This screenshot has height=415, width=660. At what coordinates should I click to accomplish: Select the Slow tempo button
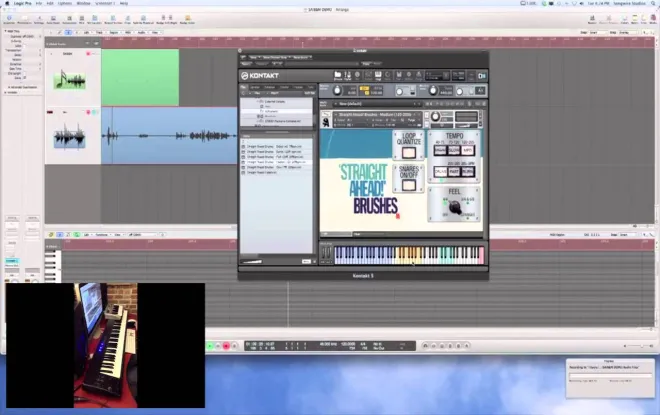tap(454, 150)
